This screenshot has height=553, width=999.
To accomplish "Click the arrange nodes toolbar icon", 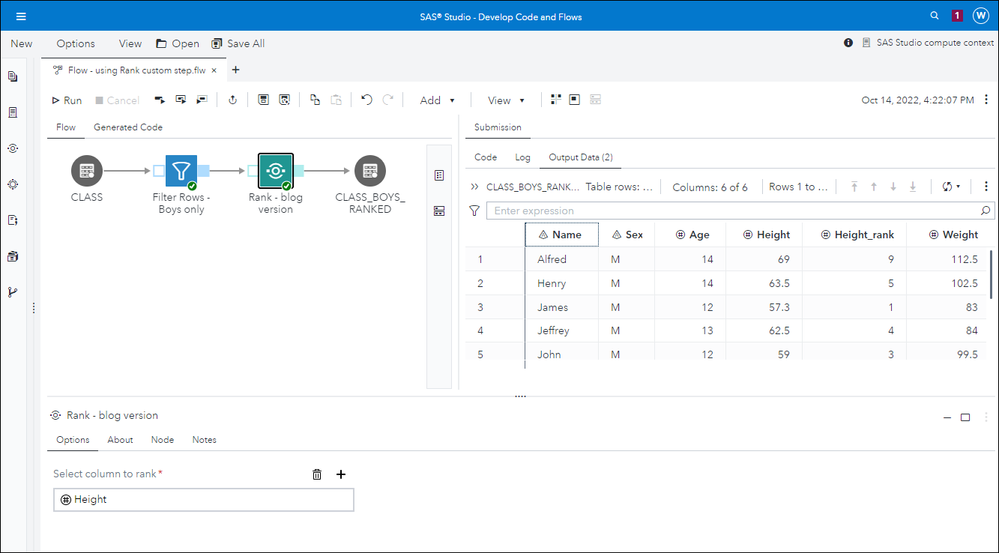I will 556,99.
